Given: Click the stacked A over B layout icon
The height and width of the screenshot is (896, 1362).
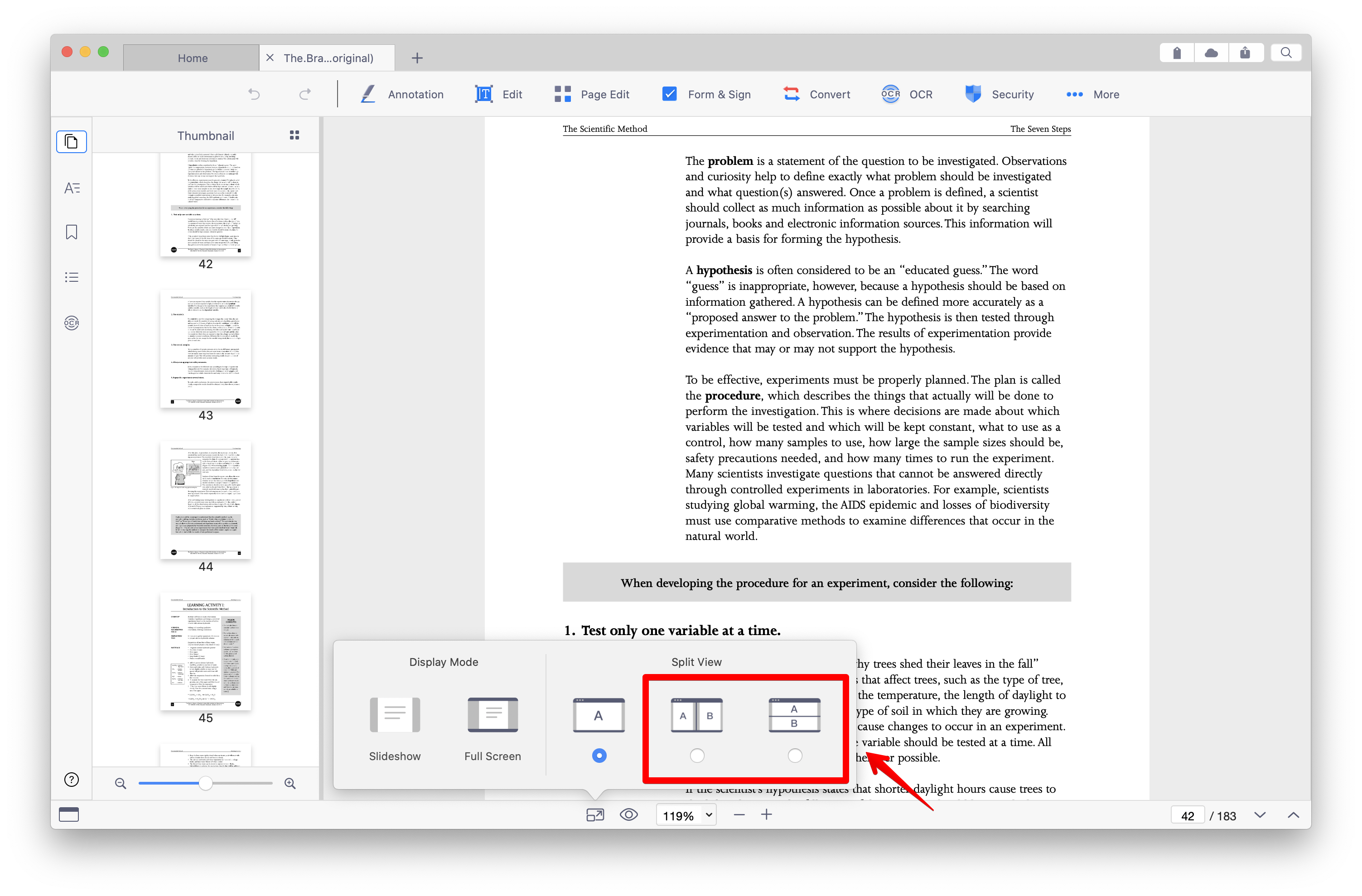Looking at the screenshot, I should click(x=794, y=715).
